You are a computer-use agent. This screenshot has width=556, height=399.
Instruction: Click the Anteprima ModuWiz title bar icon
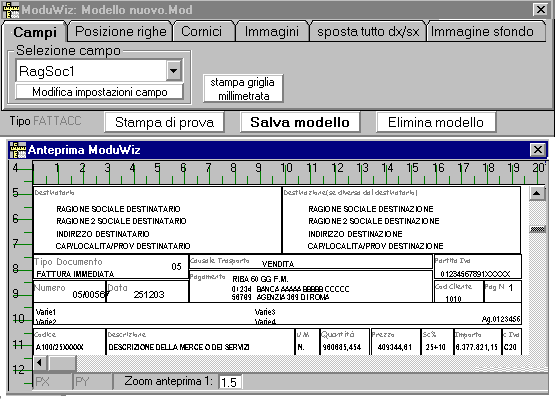click(x=18, y=150)
